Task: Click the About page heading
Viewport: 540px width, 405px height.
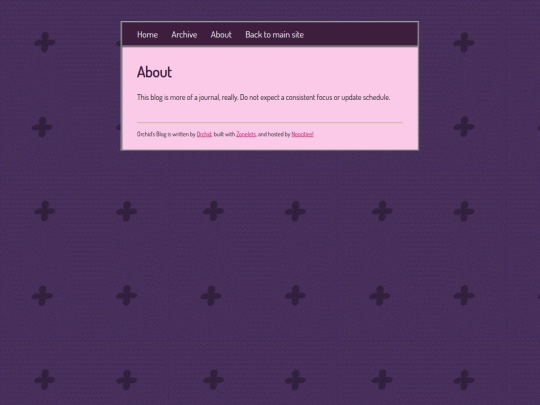Action: point(154,72)
